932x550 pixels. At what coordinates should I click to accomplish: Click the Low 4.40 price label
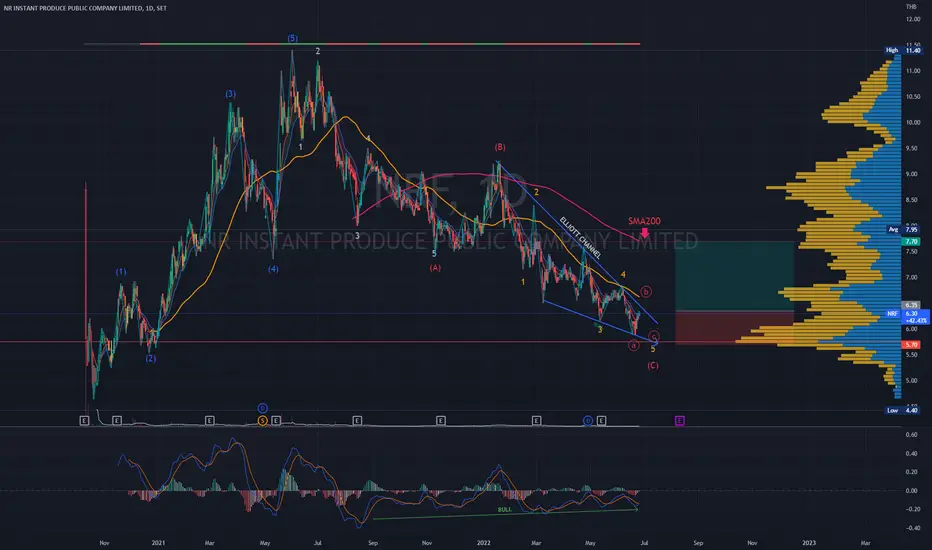pos(902,410)
